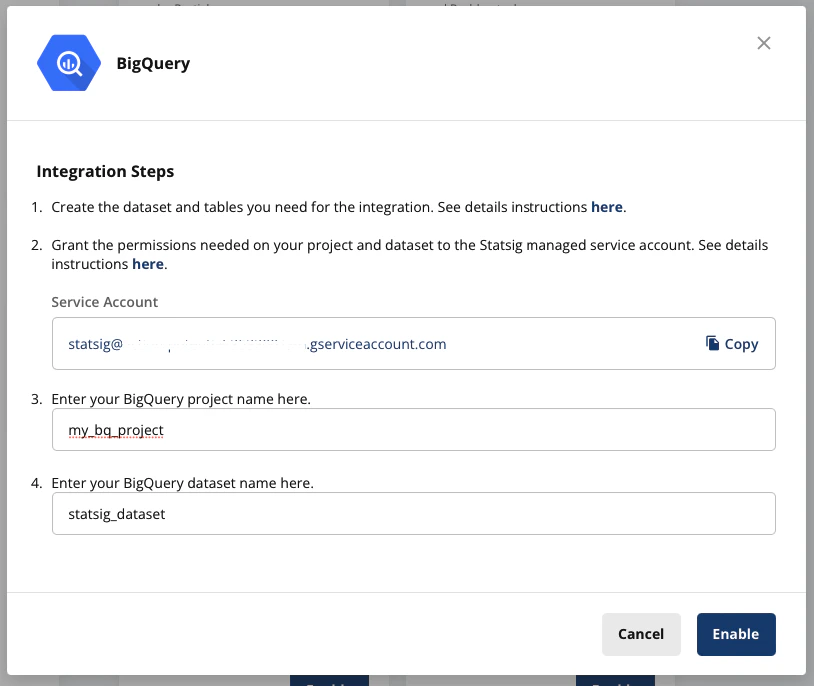Image resolution: width=814 pixels, height=686 pixels.
Task: Click the Copy text for the service account
Action: [741, 344]
